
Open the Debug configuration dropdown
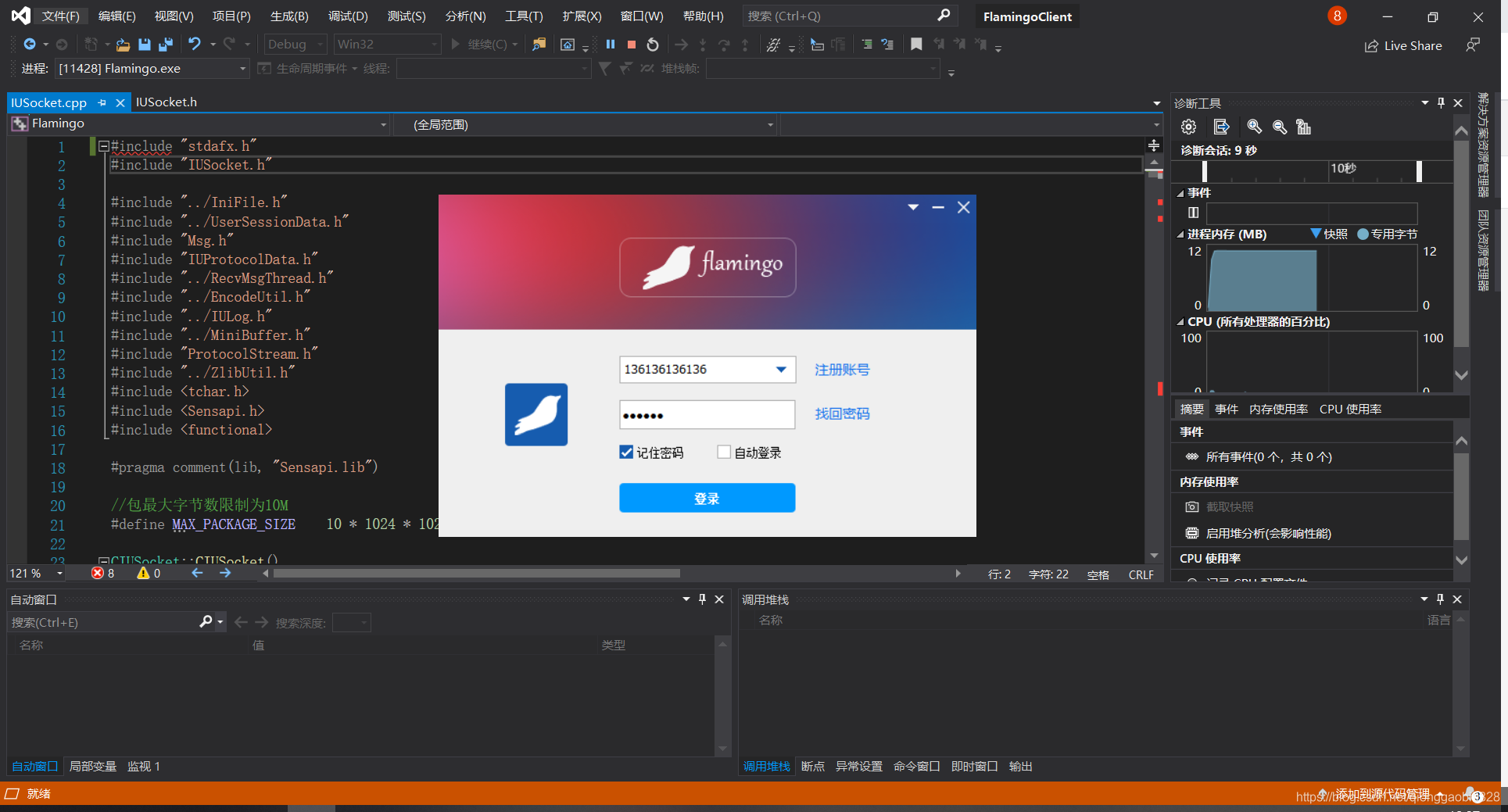296,45
